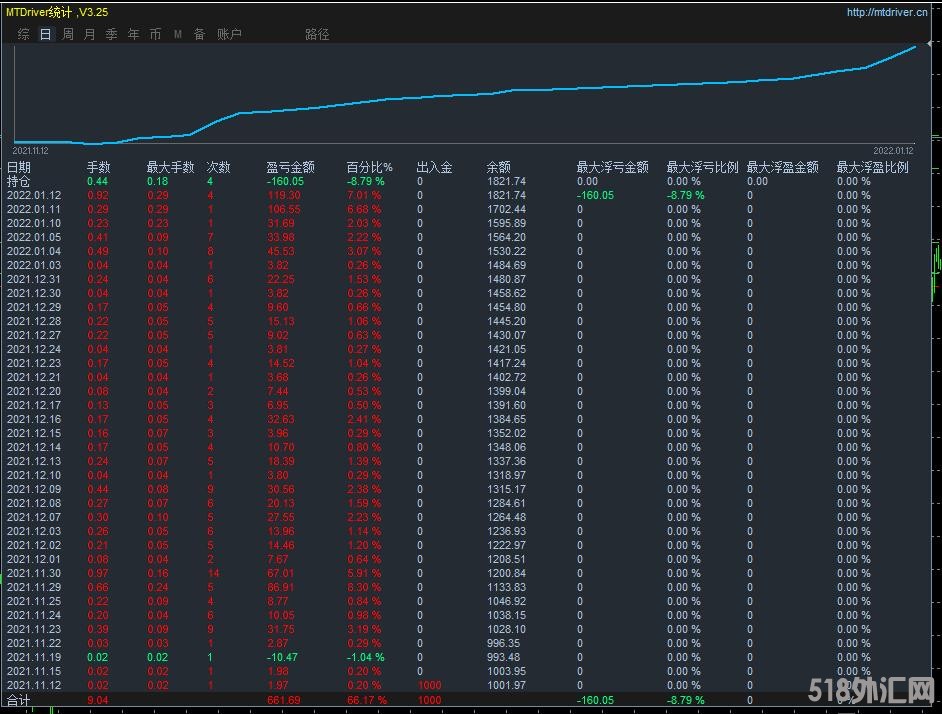Screen dimensions: 942x714
Task: Click the 合计 totals row label
Action: click(x=19, y=700)
